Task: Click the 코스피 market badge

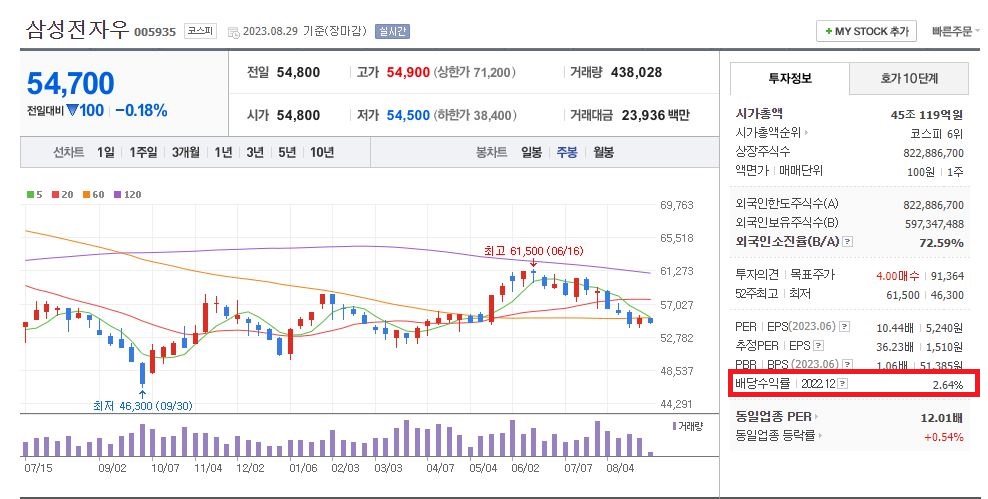Action: click(x=200, y=30)
